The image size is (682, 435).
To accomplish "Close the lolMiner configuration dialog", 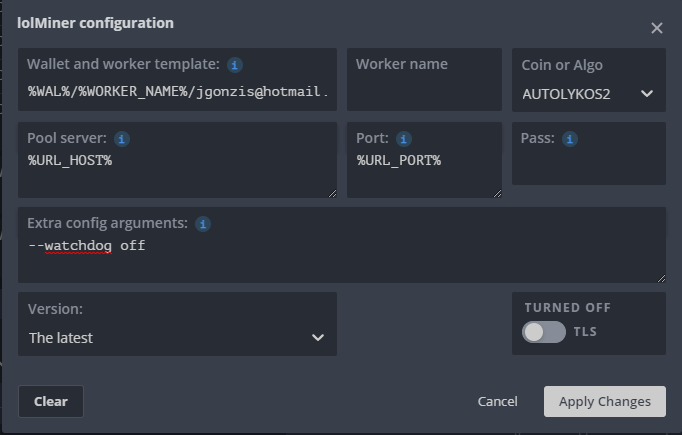I will click(656, 28).
